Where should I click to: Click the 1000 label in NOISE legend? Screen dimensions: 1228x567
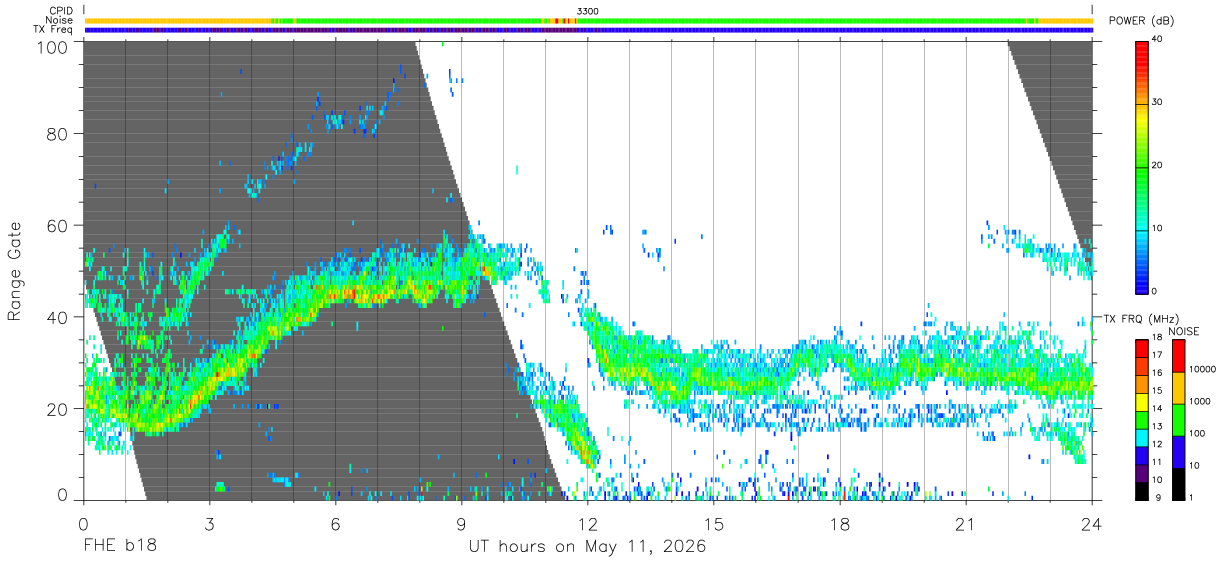(1199, 402)
